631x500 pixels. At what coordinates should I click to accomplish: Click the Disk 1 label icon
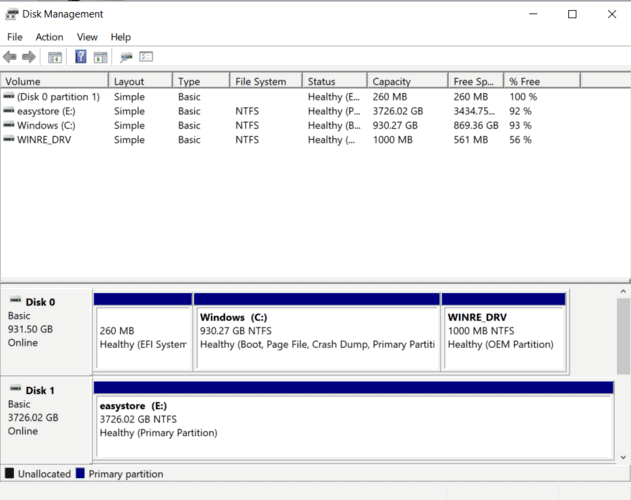click(x=16, y=388)
